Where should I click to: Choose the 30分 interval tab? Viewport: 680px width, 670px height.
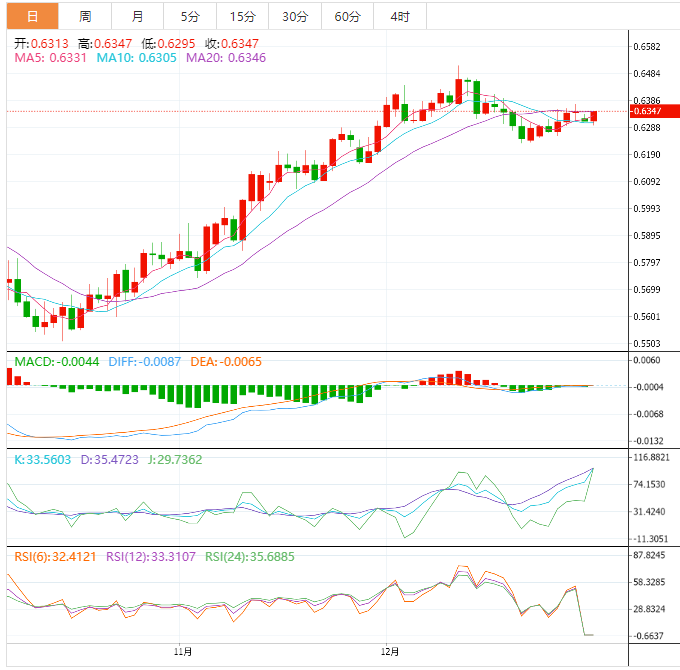(x=294, y=16)
